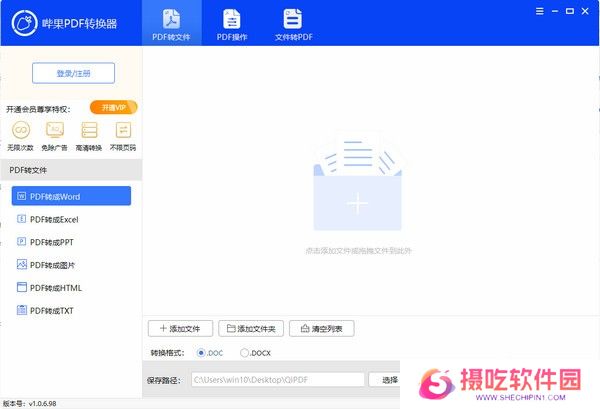
Task: Switch to the 文件转PDF tab
Action: point(292,24)
